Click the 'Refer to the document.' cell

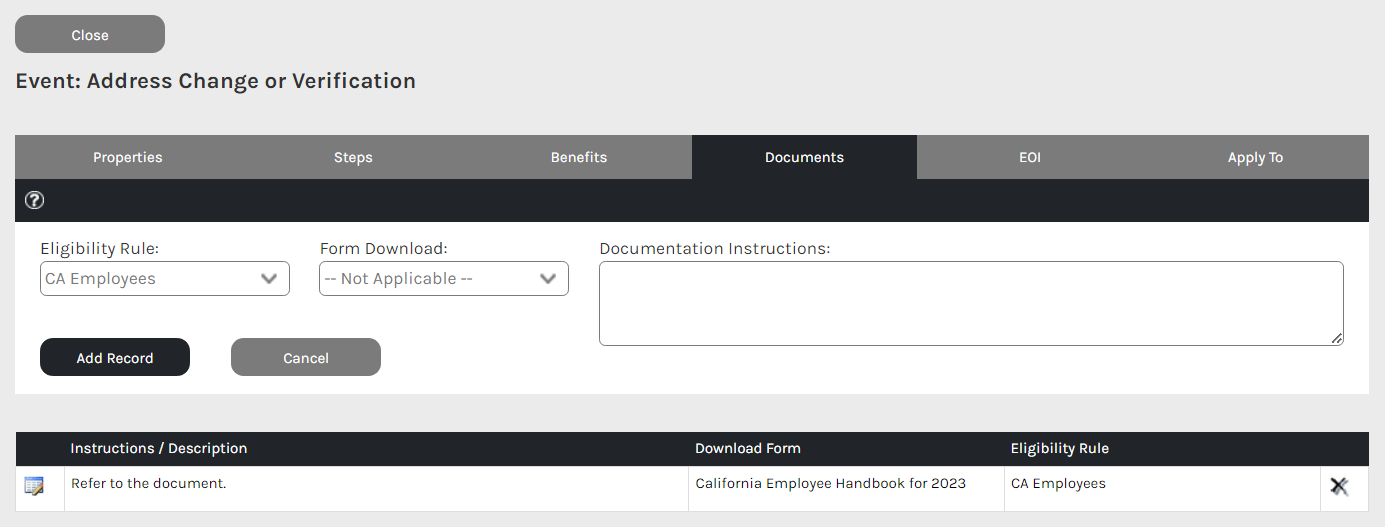[x=376, y=489]
